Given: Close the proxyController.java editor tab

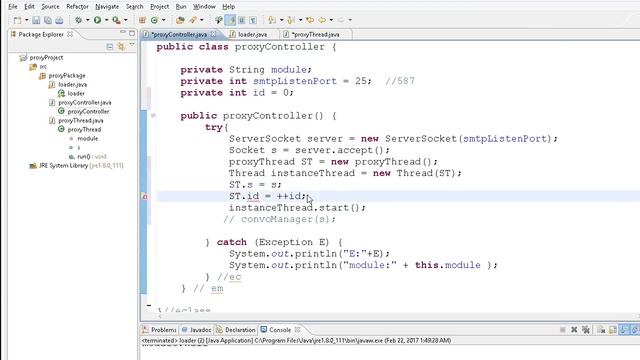Looking at the screenshot, I should pyautogui.click(x=213, y=34).
